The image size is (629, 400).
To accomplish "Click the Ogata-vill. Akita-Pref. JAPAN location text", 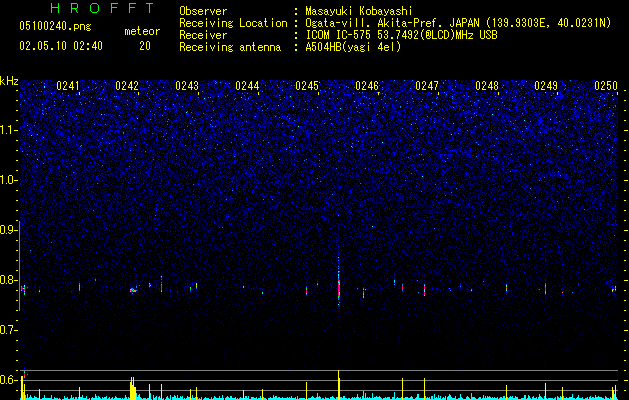I will pyautogui.click(x=458, y=23).
